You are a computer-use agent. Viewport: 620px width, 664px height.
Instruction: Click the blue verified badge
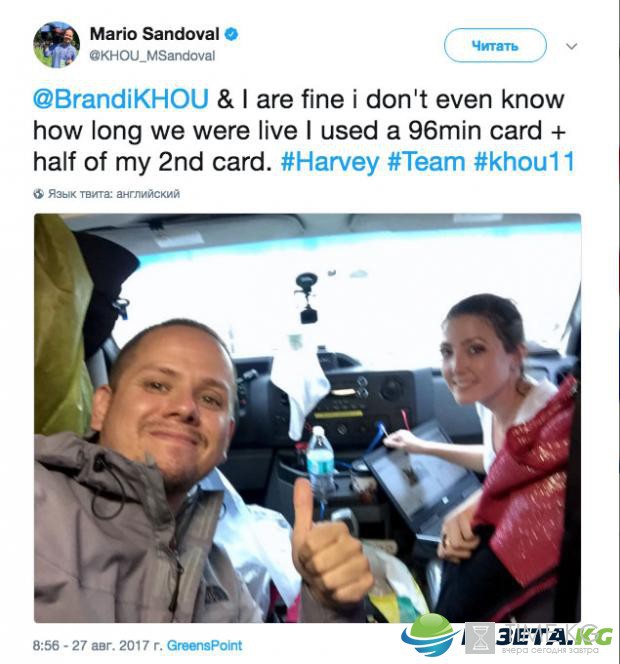231,34
